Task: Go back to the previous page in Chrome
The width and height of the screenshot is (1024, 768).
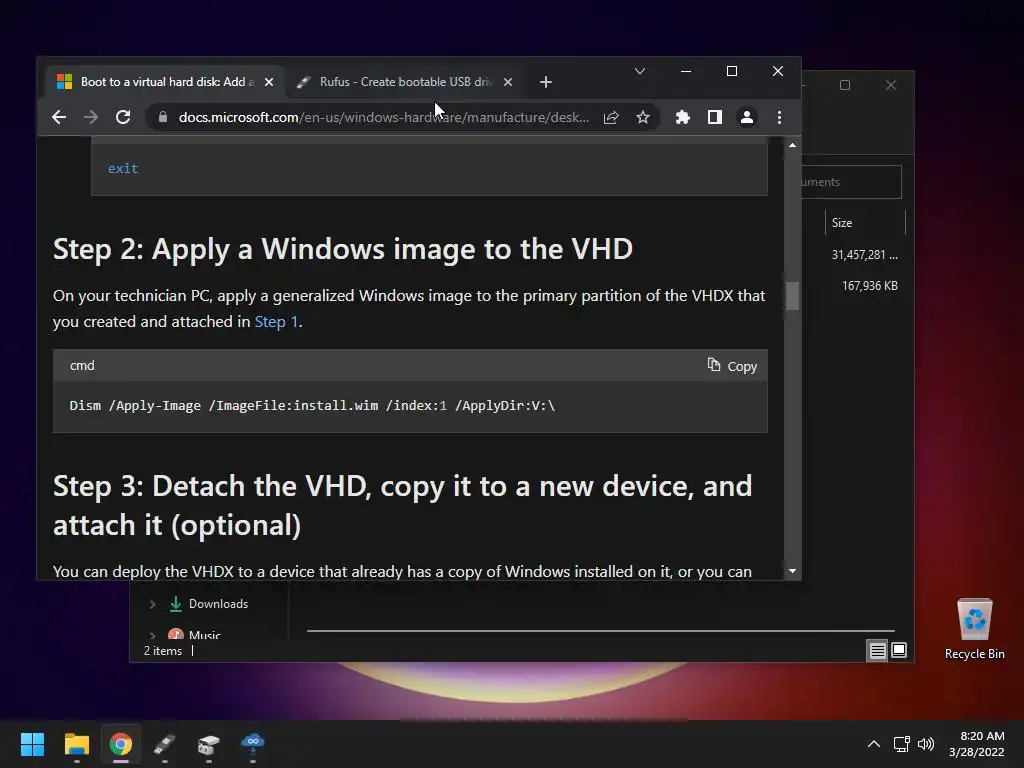Action: tap(59, 117)
